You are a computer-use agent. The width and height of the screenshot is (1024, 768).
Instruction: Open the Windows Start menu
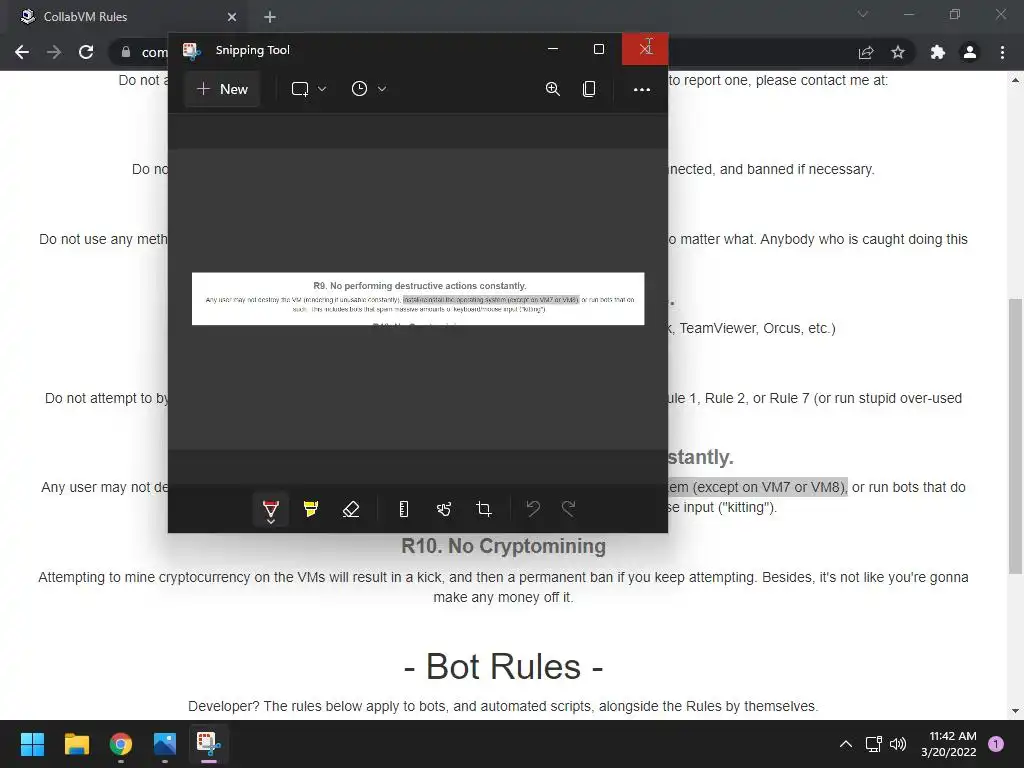pyautogui.click(x=32, y=744)
